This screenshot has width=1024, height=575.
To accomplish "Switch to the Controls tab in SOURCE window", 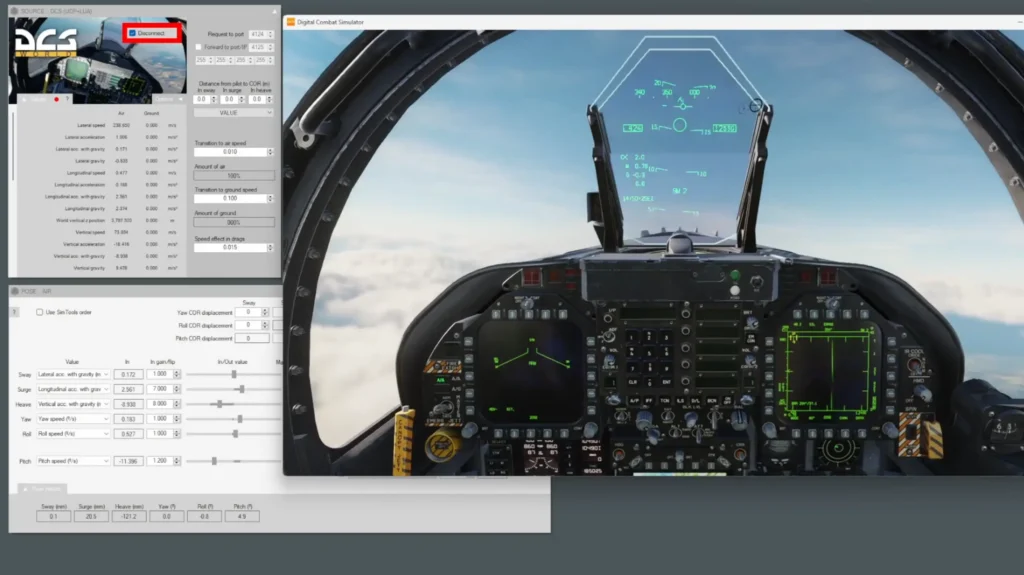I will (x=167, y=99).
